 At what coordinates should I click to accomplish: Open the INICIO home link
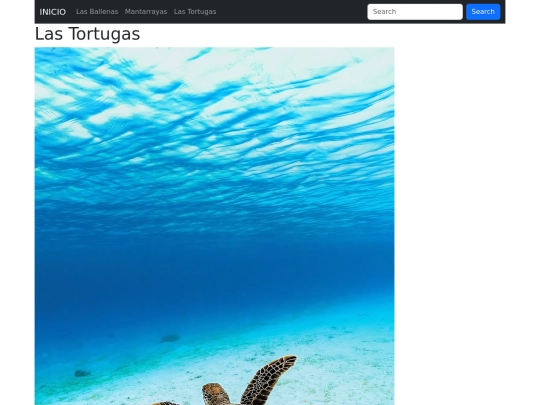pos(52,12)
